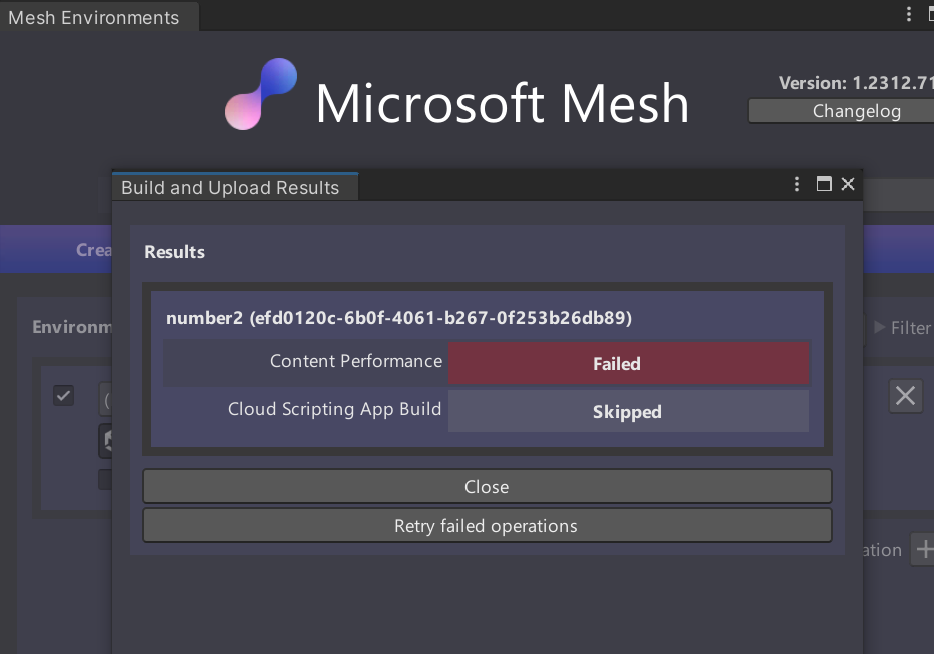Select the number2 environment result heading

tap(399, 318)
